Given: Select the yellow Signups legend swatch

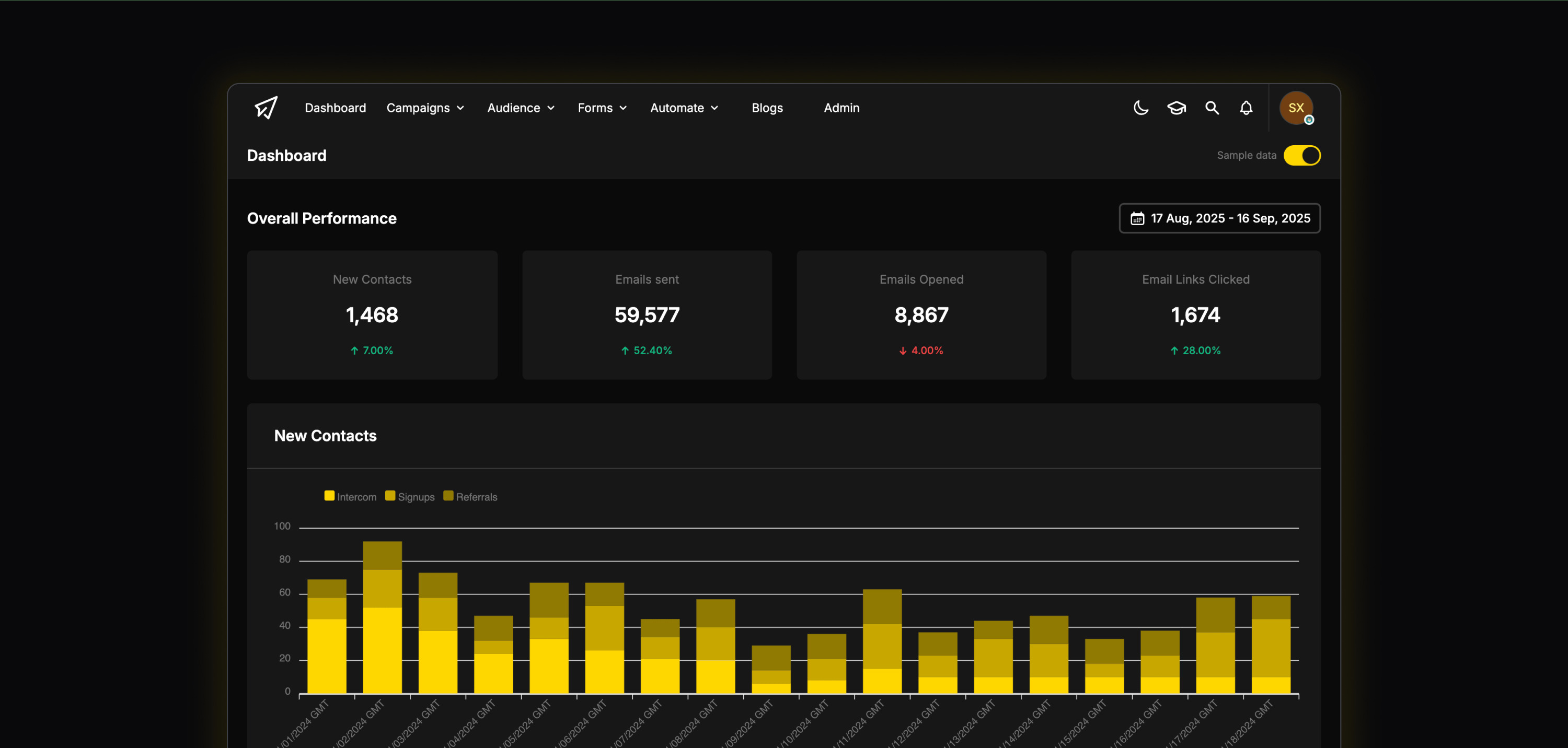Looking at the screenshot, I should pyautogui.click(x=390, y=496).
